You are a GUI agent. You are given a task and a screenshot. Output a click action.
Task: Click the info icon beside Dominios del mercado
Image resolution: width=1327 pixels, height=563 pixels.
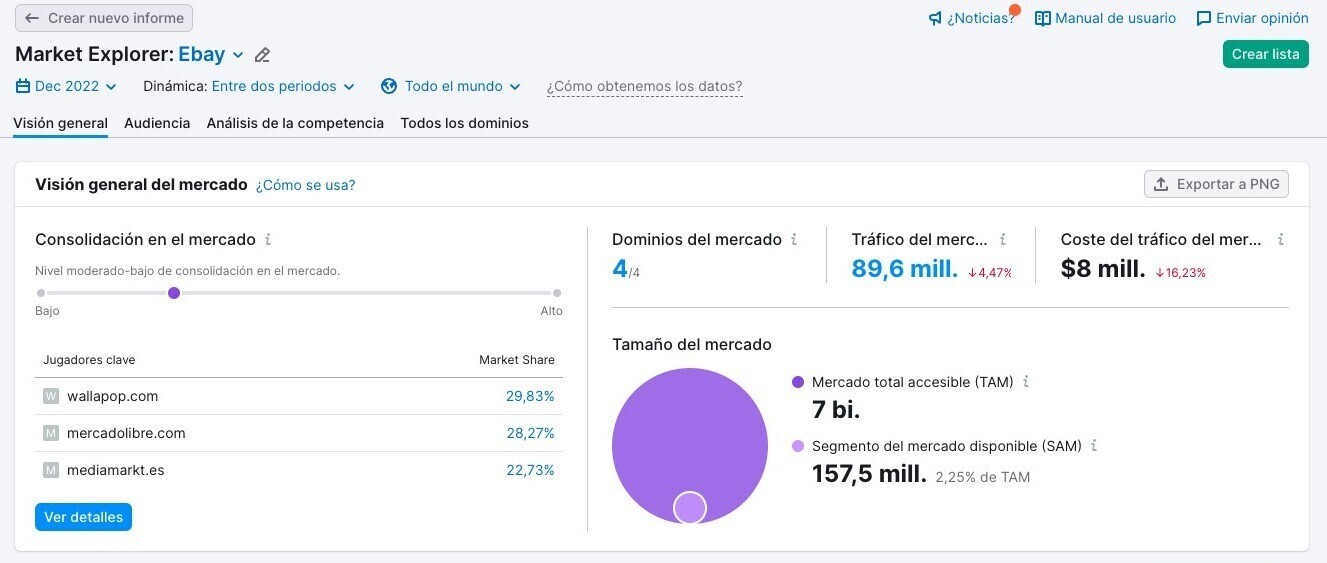794,240
